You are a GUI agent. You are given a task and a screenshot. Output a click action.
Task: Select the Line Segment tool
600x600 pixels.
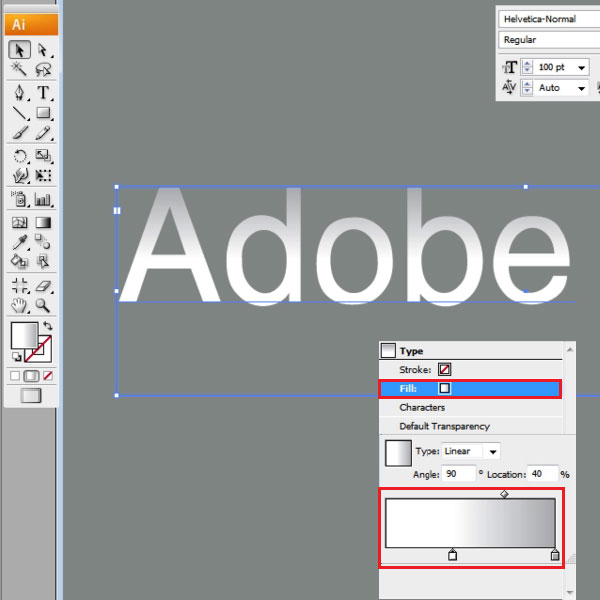20,112
